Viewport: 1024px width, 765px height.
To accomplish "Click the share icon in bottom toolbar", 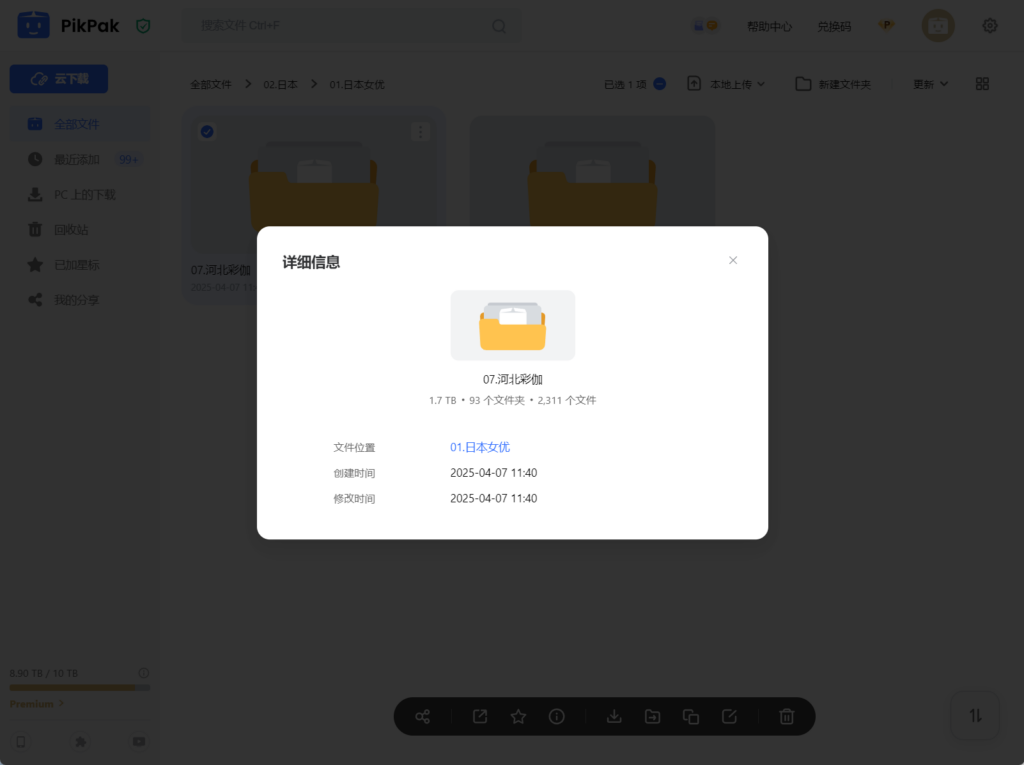I will click(423, 717).
